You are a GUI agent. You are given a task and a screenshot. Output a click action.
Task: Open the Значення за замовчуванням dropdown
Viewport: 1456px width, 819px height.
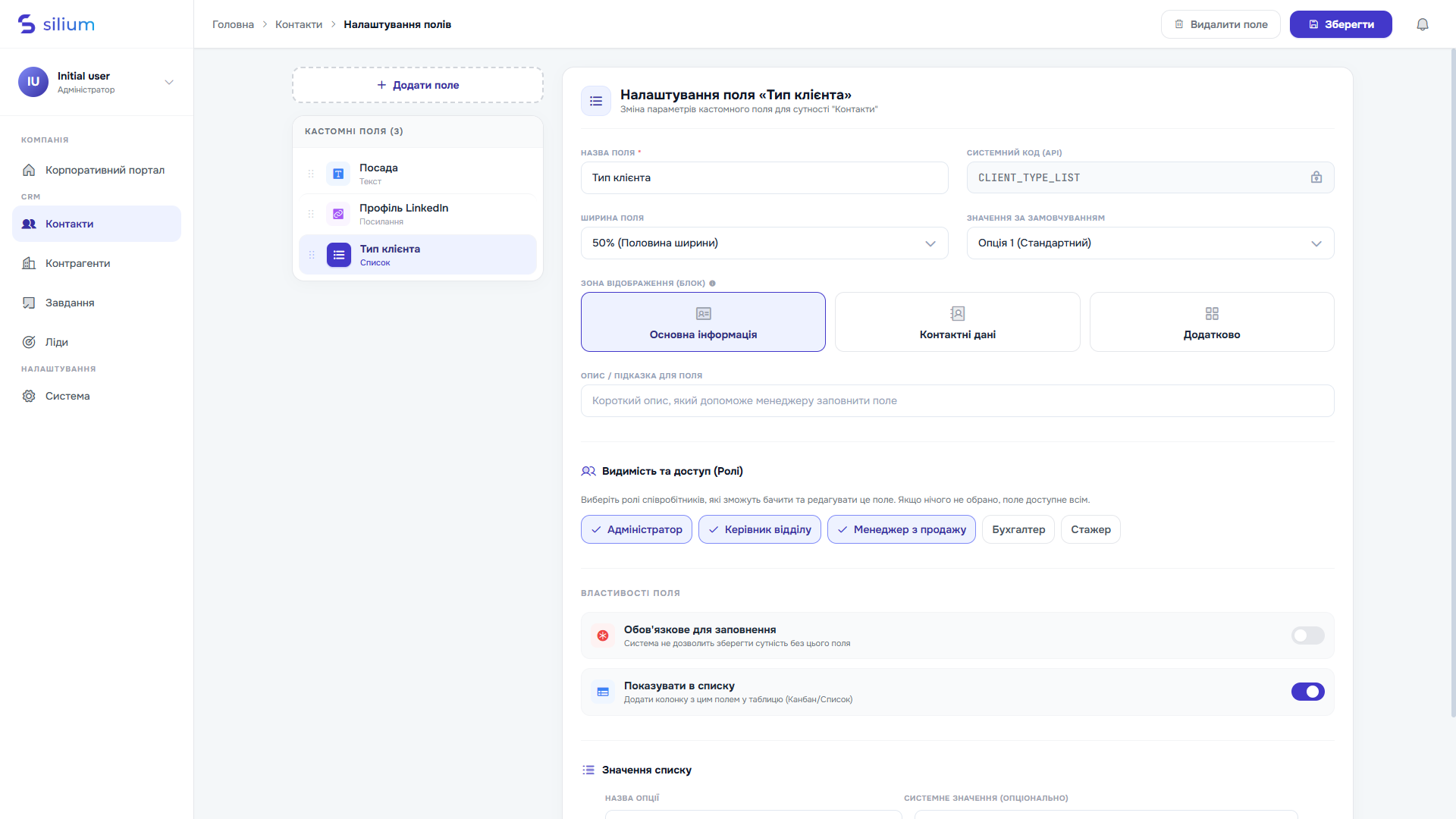pos(1150,243)
